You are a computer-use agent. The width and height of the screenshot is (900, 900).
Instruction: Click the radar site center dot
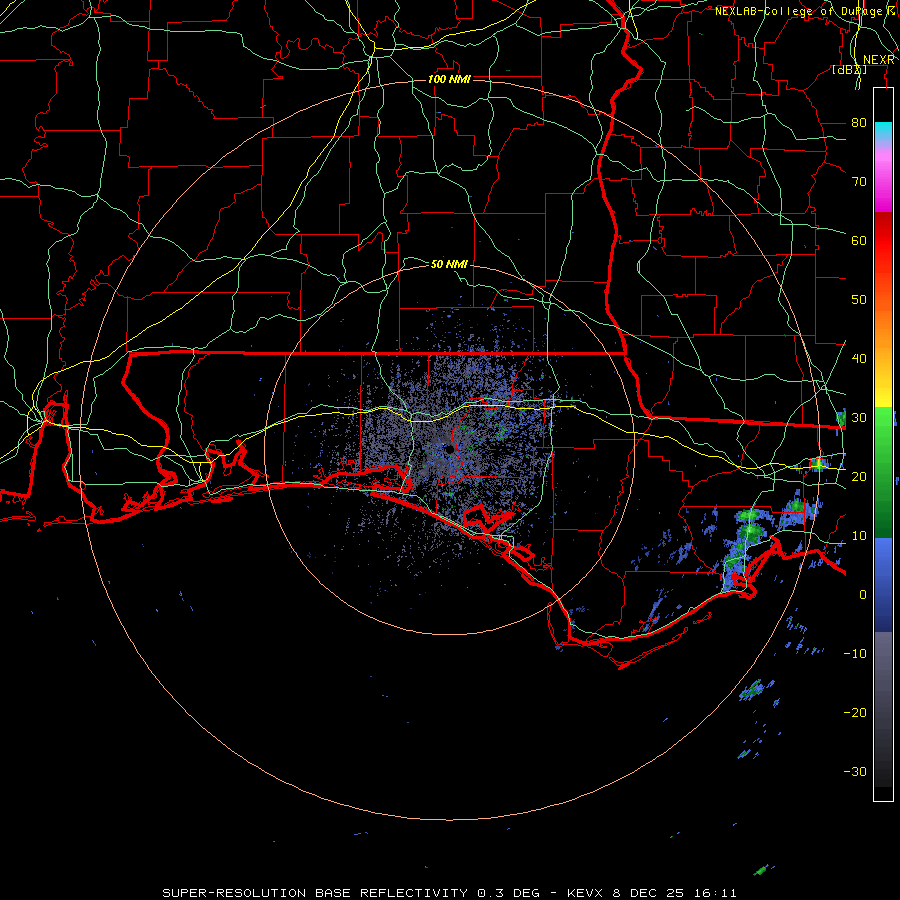pos(449,449)
